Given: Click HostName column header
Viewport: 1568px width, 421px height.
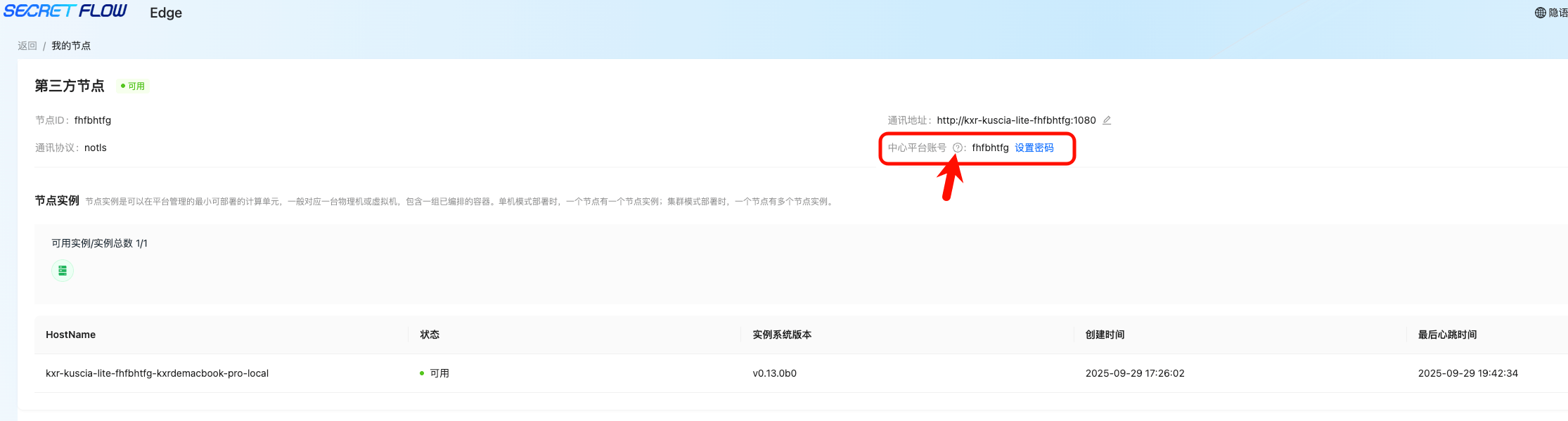Looking at the screenshot, I should coord(70,335).
